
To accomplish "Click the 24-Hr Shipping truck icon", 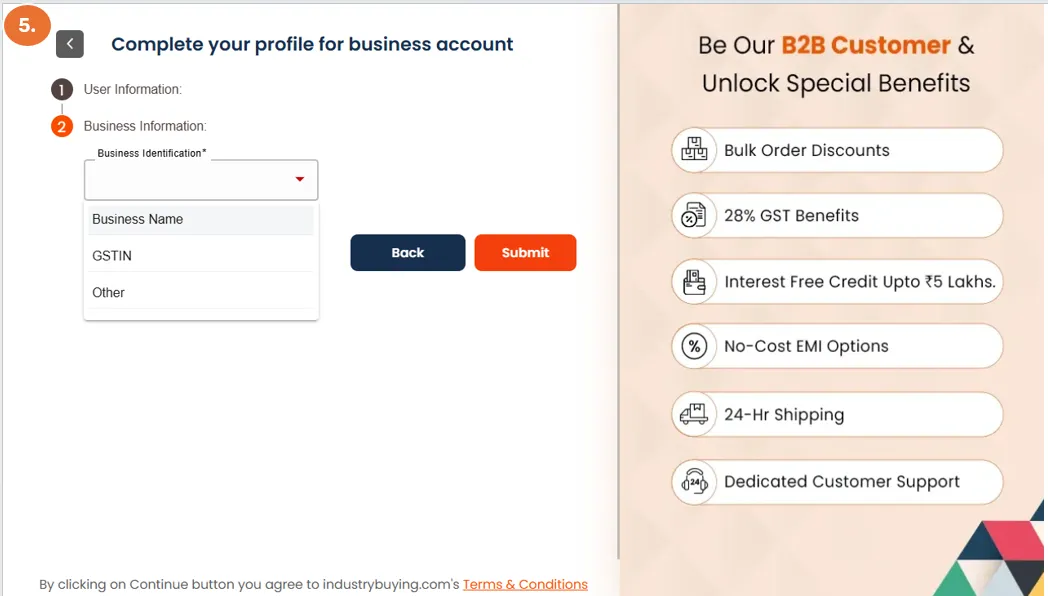I will [693, 414].
